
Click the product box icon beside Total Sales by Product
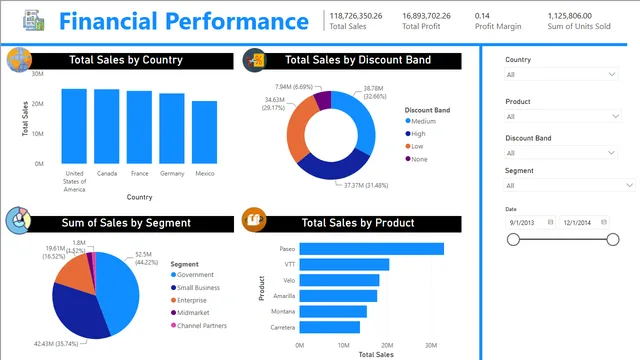tap(254, 219)
